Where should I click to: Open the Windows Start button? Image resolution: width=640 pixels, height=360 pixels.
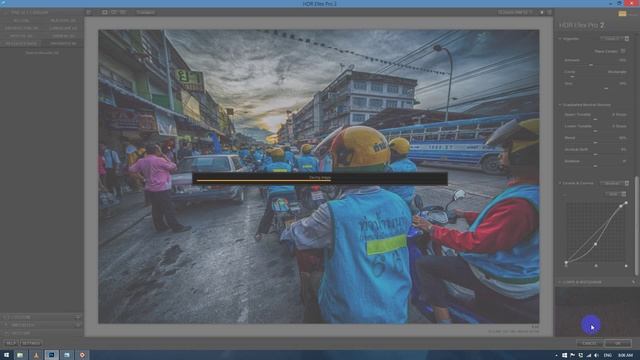[7, 355]
